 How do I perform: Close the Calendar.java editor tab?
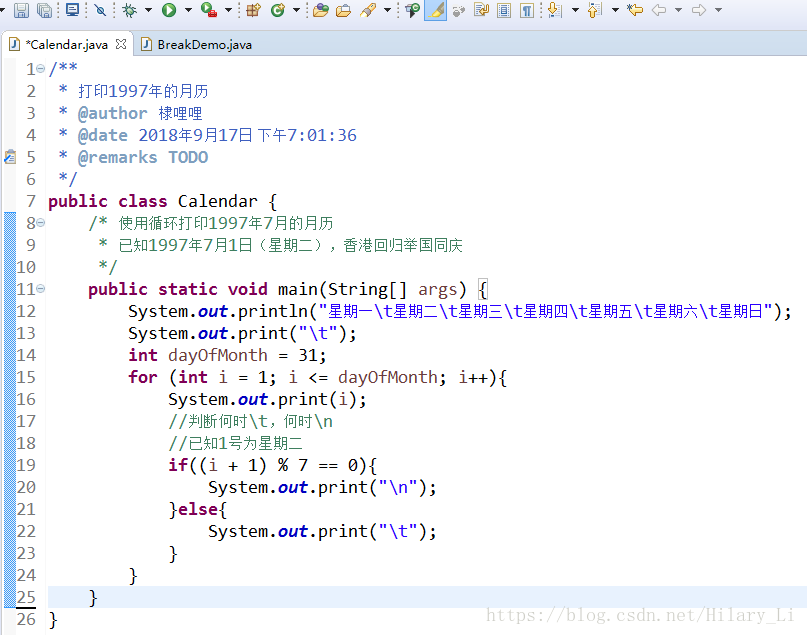coord(121,44)
